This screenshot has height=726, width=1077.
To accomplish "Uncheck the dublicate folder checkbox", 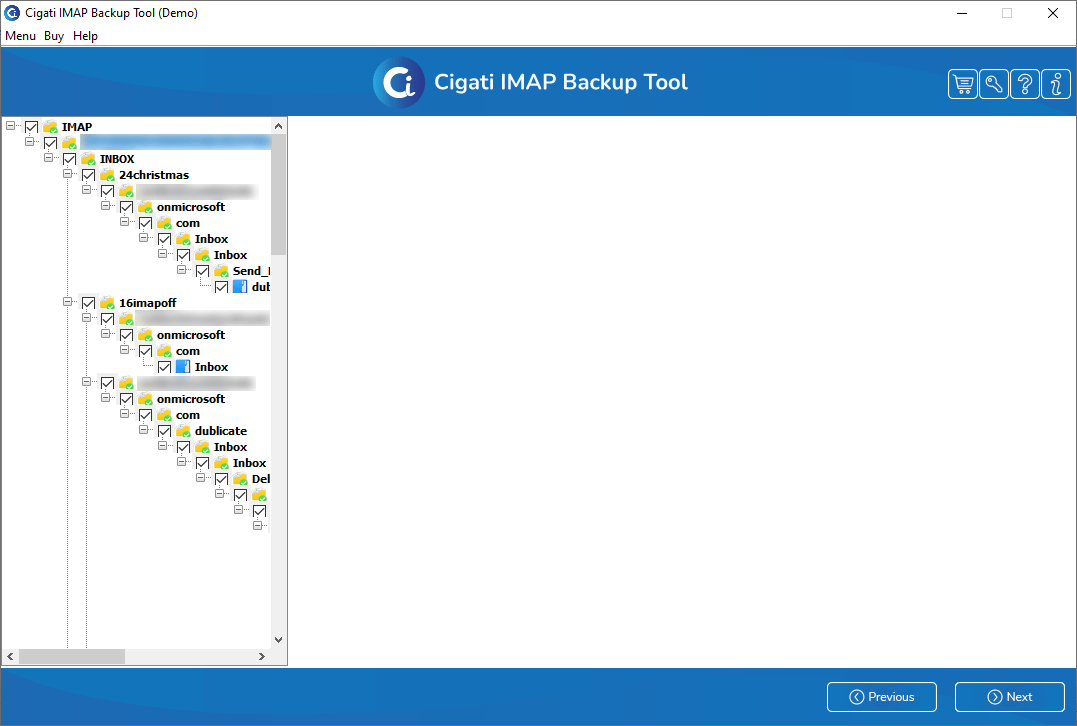I will pyautogui.click(x=164, y=431).
